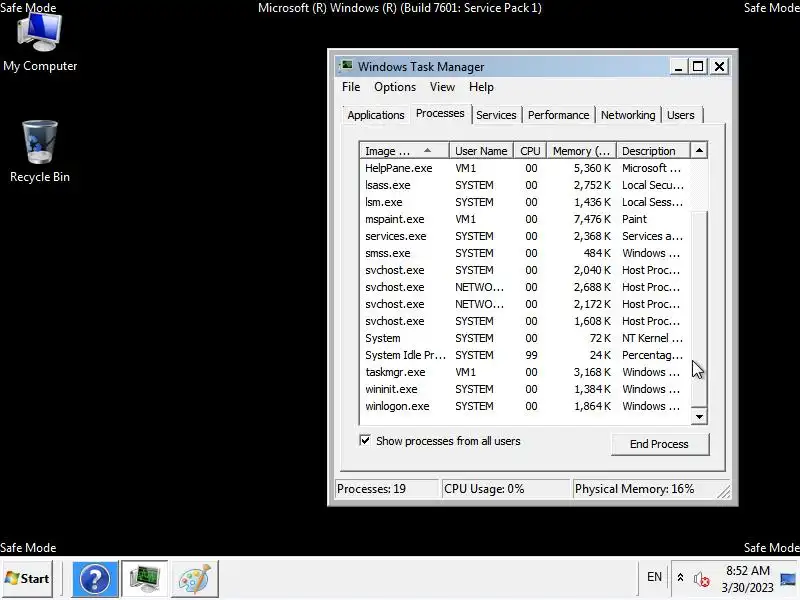Viewport: 800px width, 600px height.
Task: Select the svchost.exe using 2,172 K
Action: [x=524, y=304]
